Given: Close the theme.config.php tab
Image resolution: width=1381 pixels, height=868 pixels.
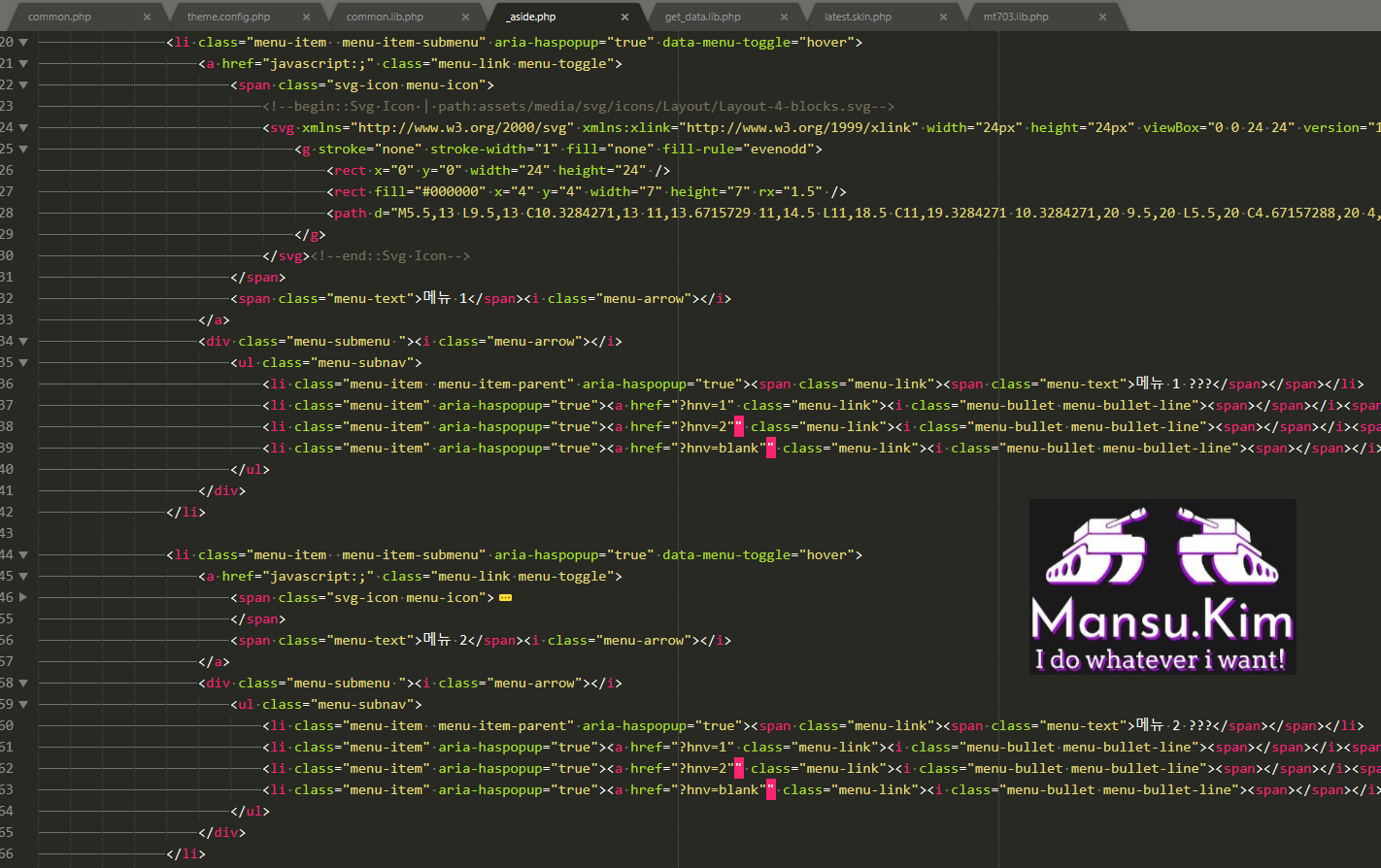Looking at the screenshot, I should click(x=306, y=17).
